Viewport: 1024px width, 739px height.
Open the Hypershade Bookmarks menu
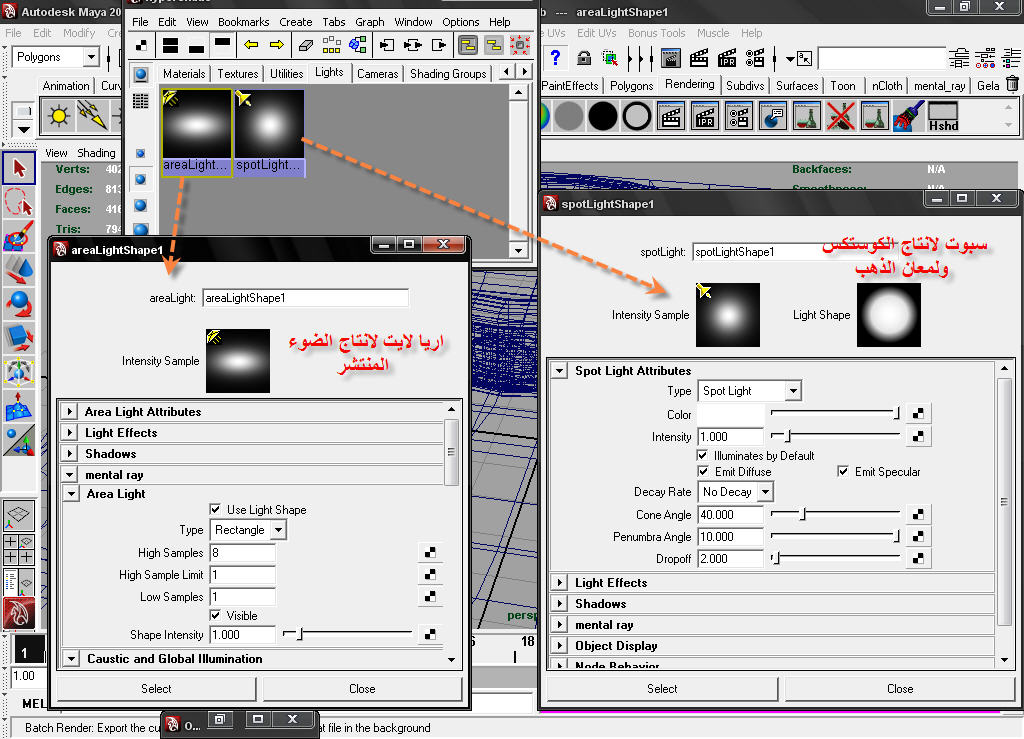(x=244, y=22)
